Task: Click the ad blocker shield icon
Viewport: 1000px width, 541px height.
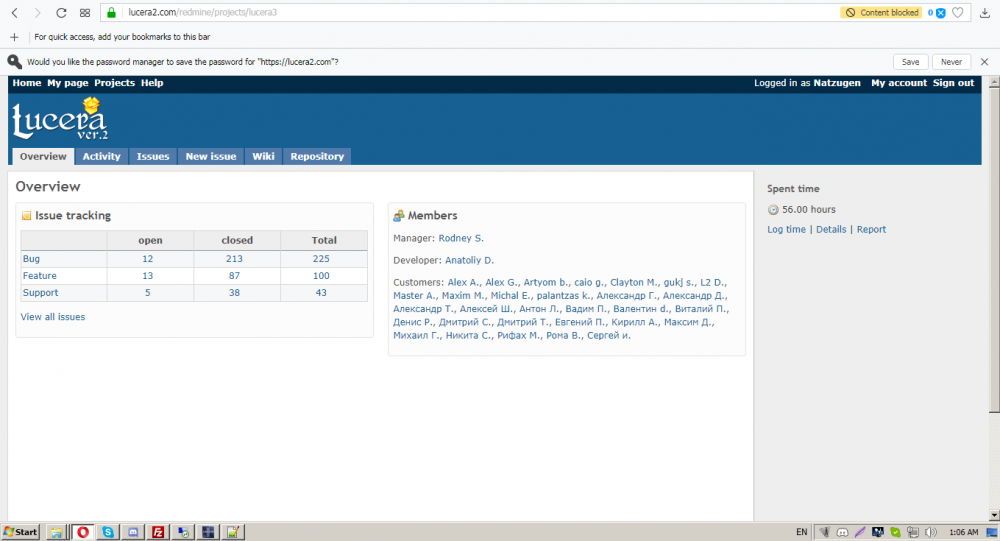Action: 940,13
